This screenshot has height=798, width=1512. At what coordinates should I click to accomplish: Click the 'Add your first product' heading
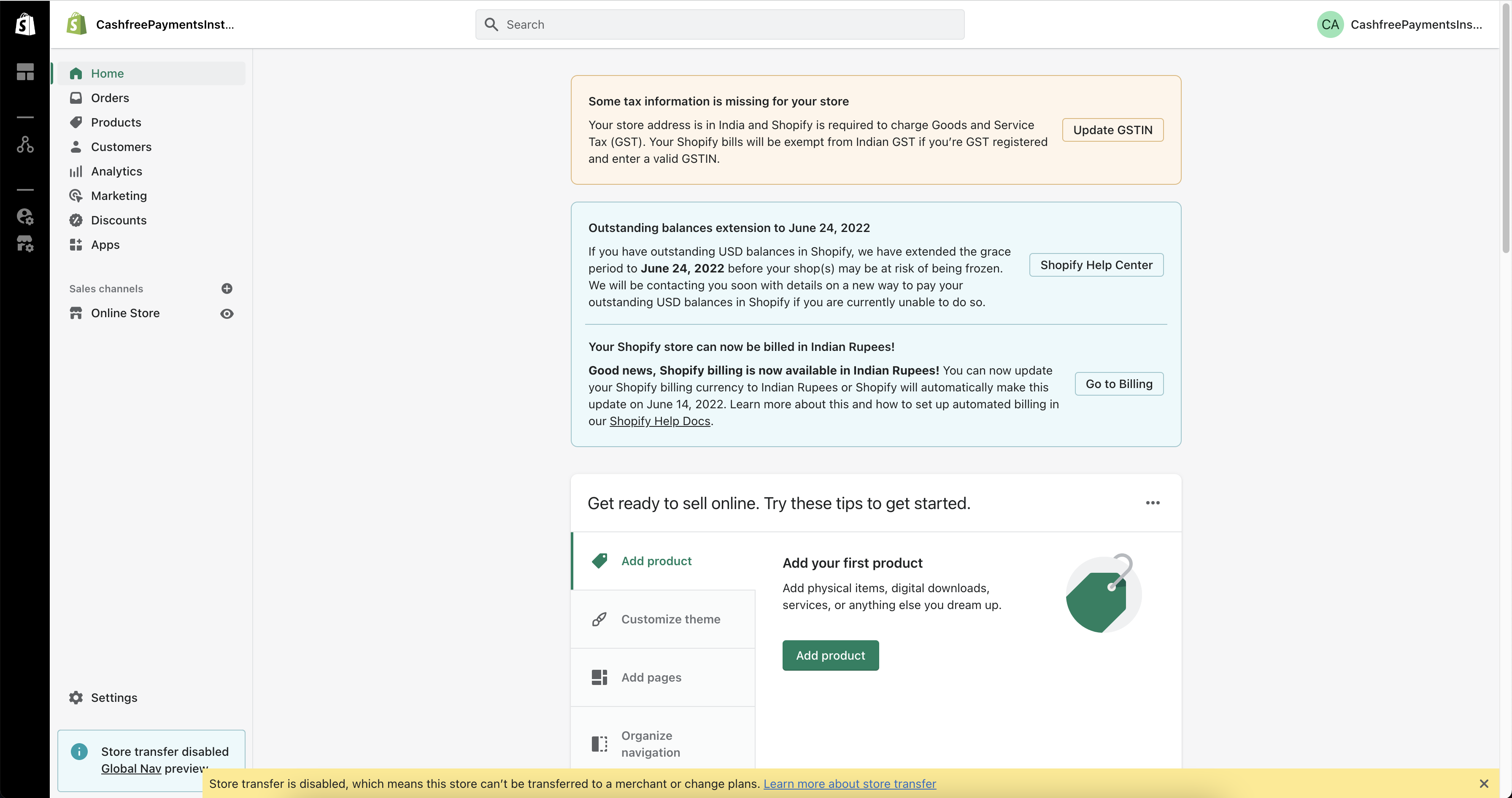(852, 563)
